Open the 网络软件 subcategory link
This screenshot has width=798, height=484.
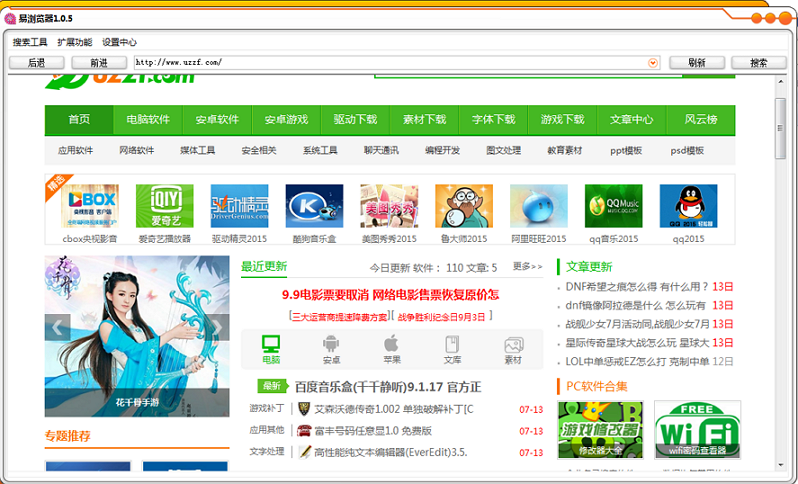point(136,151)
